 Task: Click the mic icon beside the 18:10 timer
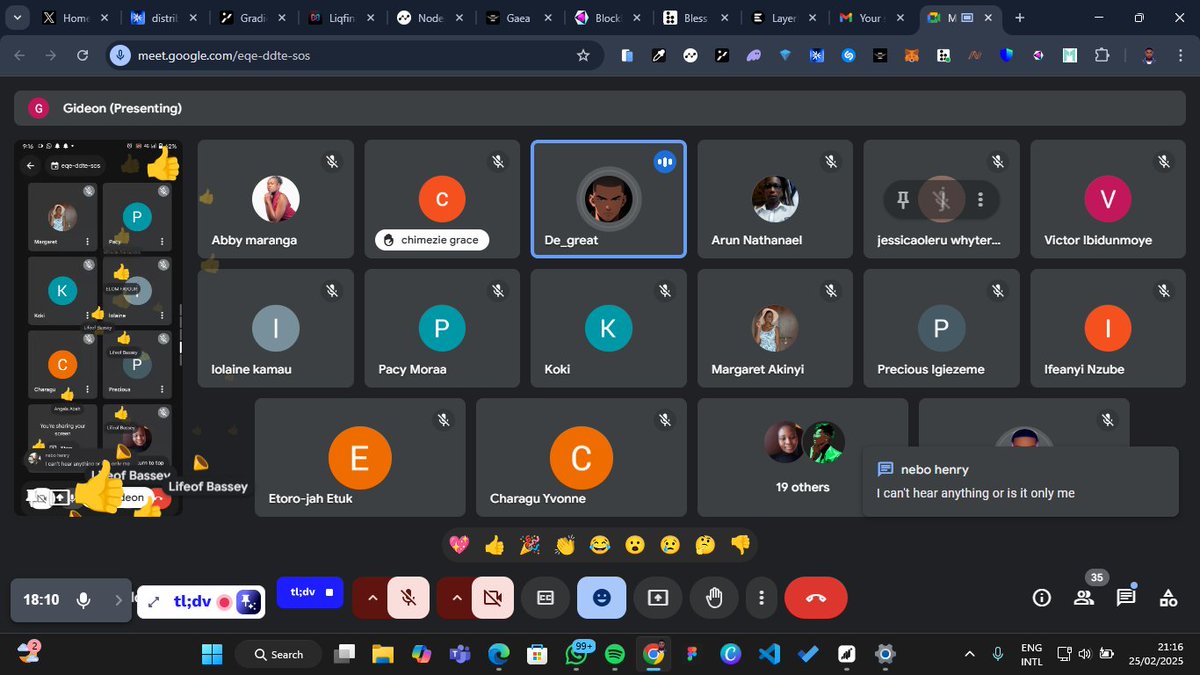pos(84,600)
